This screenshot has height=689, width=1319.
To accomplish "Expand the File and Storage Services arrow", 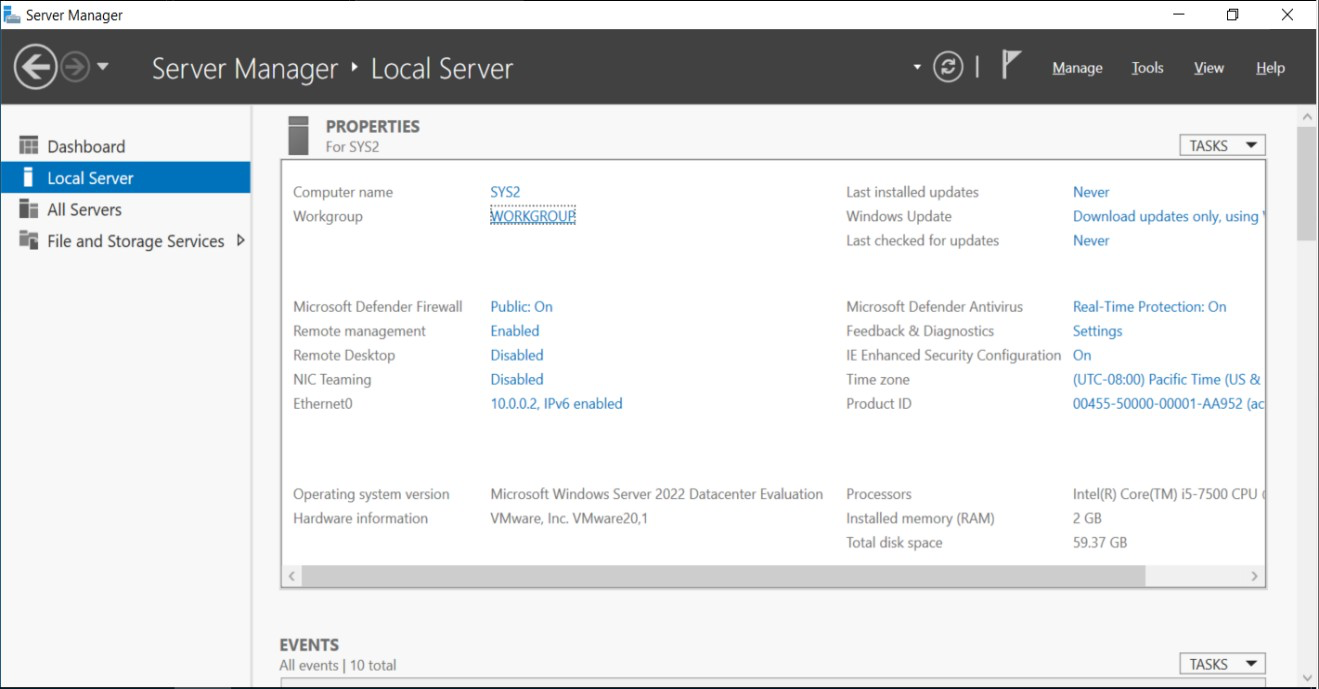I will [x=240, y=240].
